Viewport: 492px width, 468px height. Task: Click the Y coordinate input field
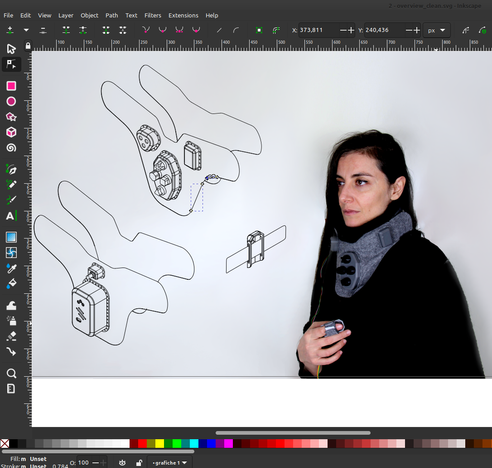[x=384, y=30]
